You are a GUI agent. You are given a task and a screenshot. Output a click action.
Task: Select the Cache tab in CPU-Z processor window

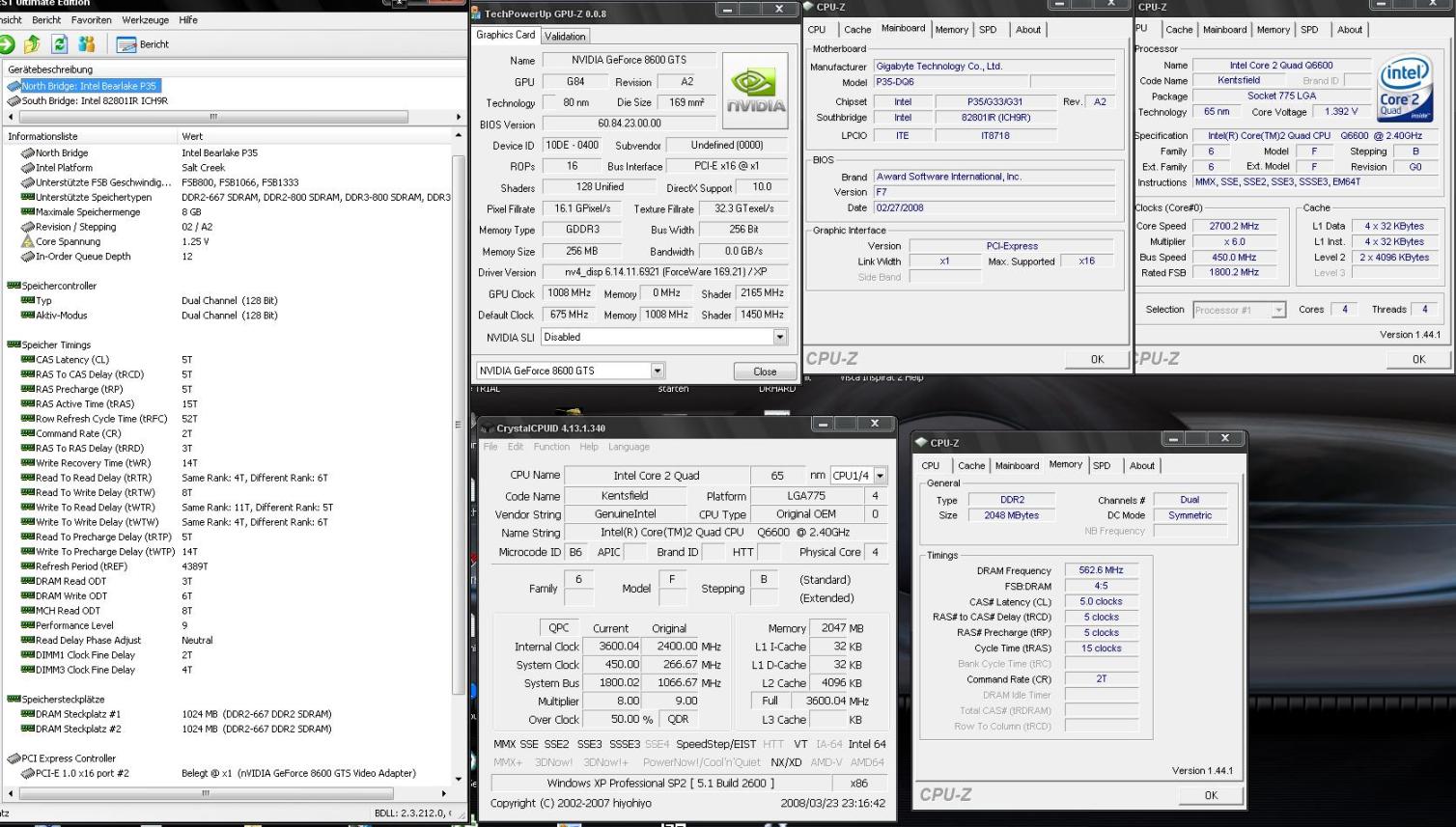[1179, 30]
